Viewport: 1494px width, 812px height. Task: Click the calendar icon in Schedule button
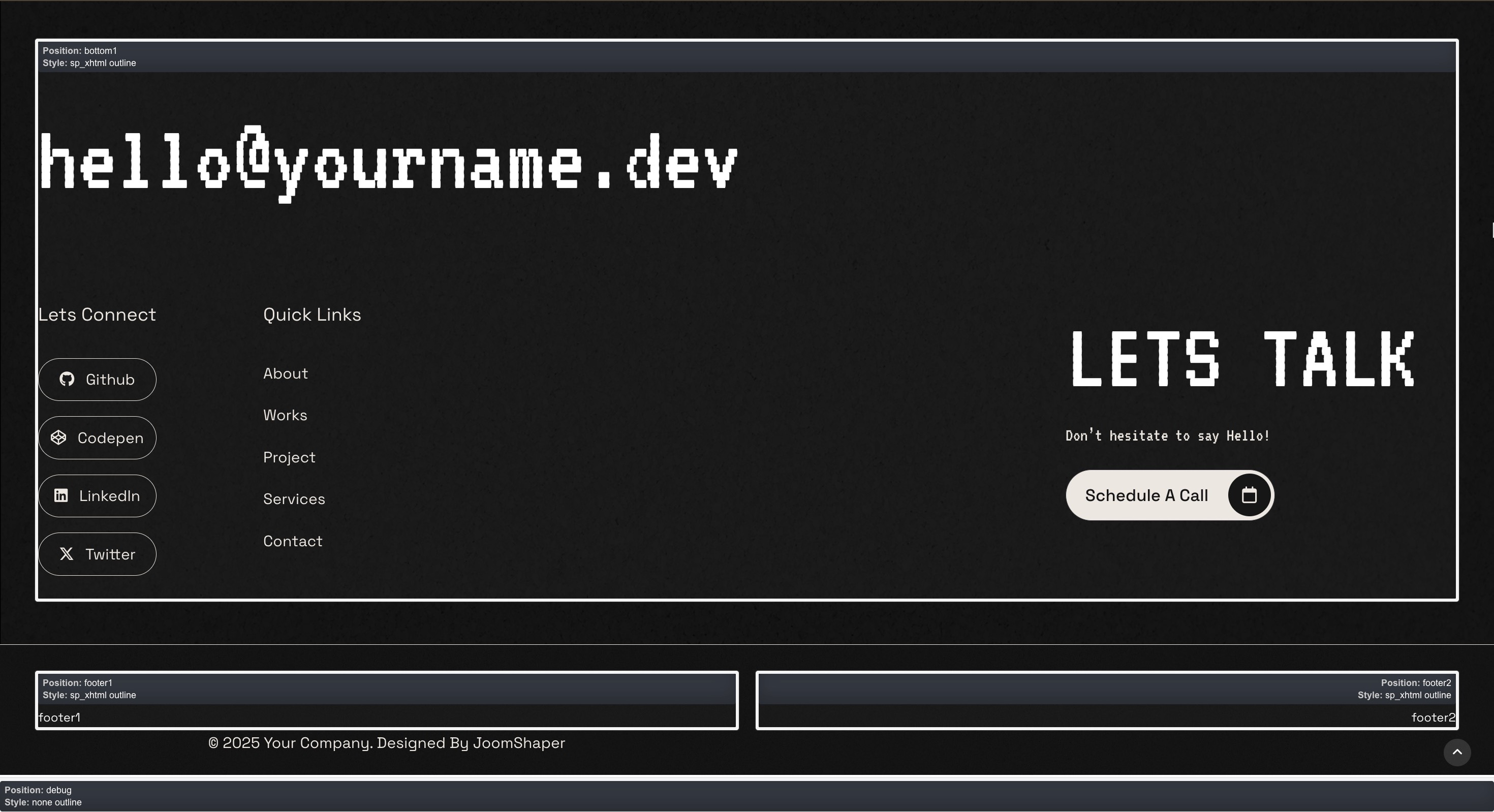click(1249, 495)
